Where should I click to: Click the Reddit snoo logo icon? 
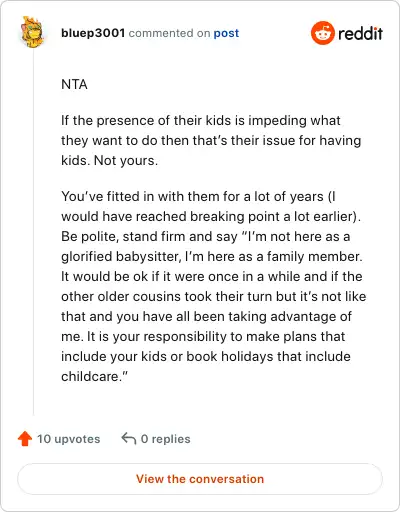pyautogui.click(x=322, y=33)
